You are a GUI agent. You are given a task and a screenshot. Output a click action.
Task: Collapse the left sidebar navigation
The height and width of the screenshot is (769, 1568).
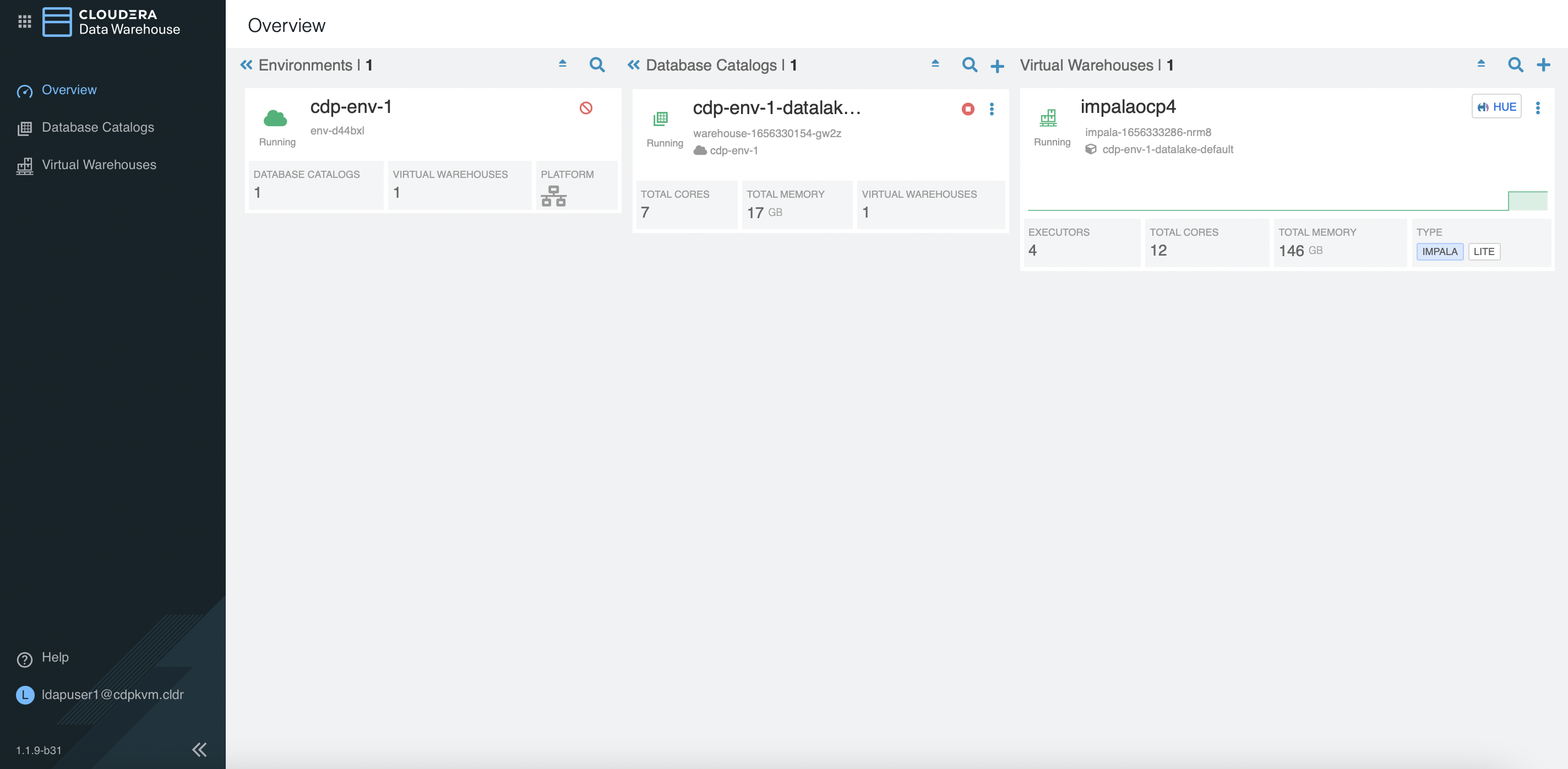[x=199, y=749]
